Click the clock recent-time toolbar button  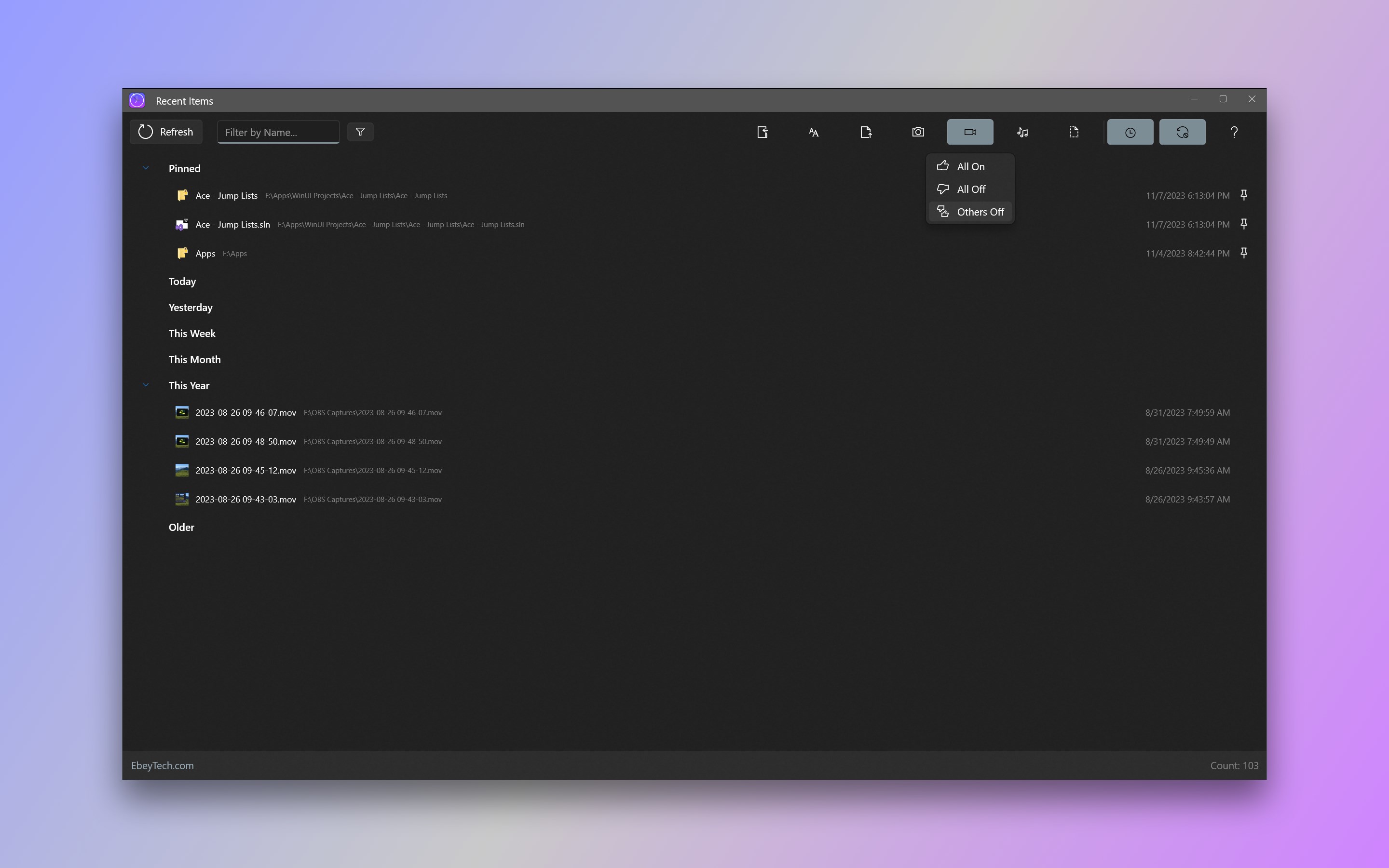pos(1130,132)
